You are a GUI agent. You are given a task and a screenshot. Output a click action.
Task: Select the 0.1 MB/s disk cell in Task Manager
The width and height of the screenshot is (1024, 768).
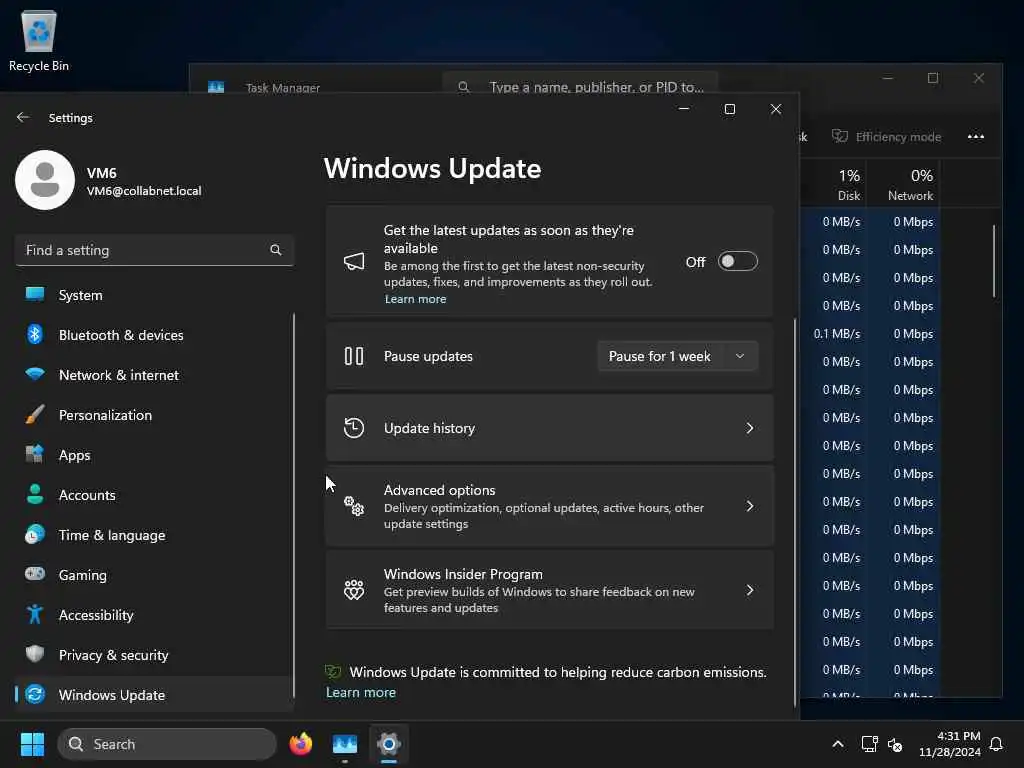pyautogui.click(x=837, y=334)
